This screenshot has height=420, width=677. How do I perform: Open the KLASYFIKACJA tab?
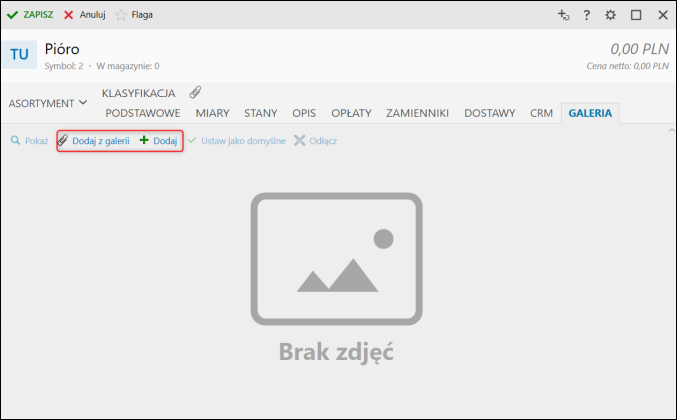[x=139, y=93]
